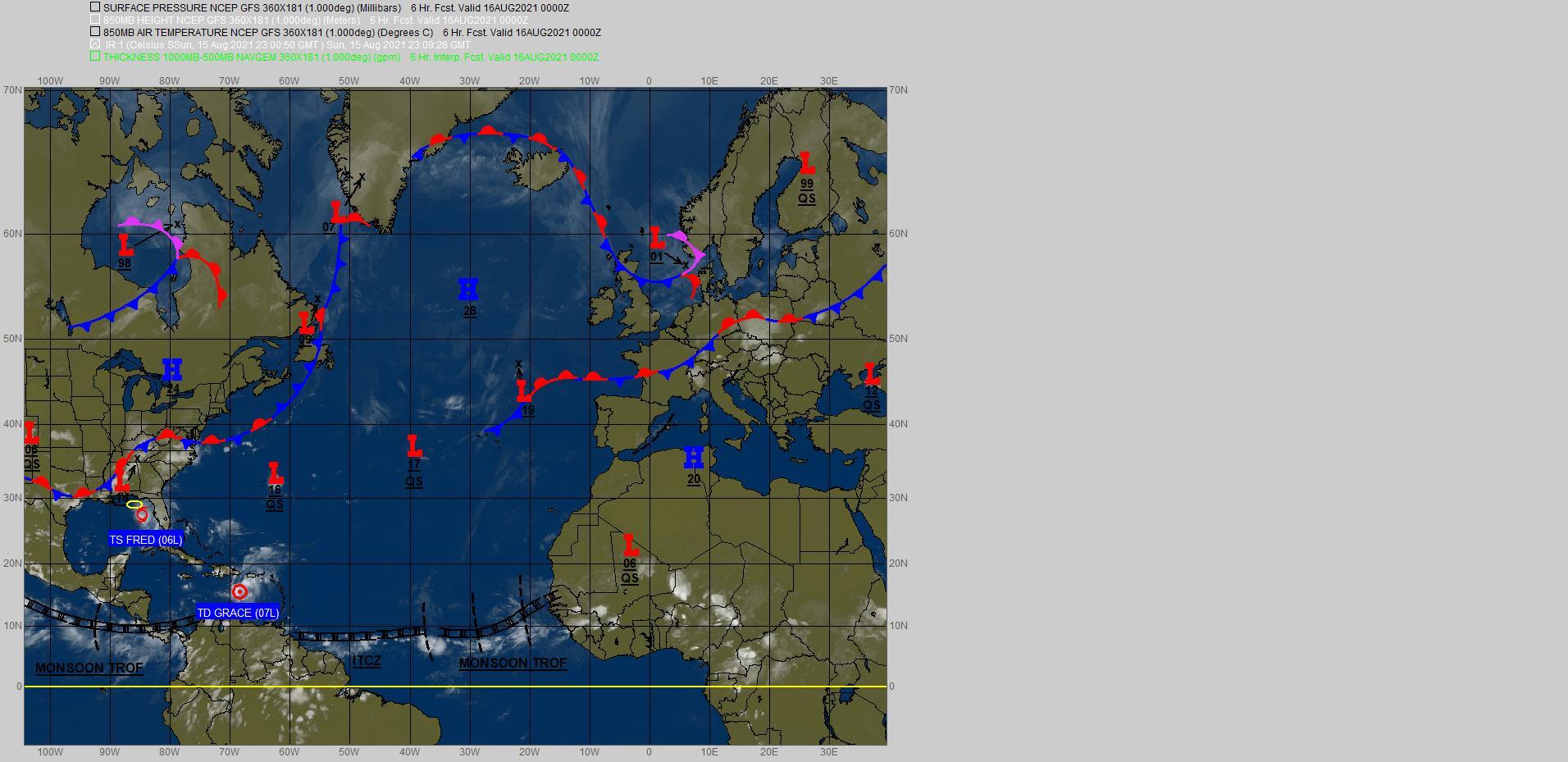Screen dimensions: 1568x762
Task: Select the red L 98 low near Hudson Bay
Action: 125,245
